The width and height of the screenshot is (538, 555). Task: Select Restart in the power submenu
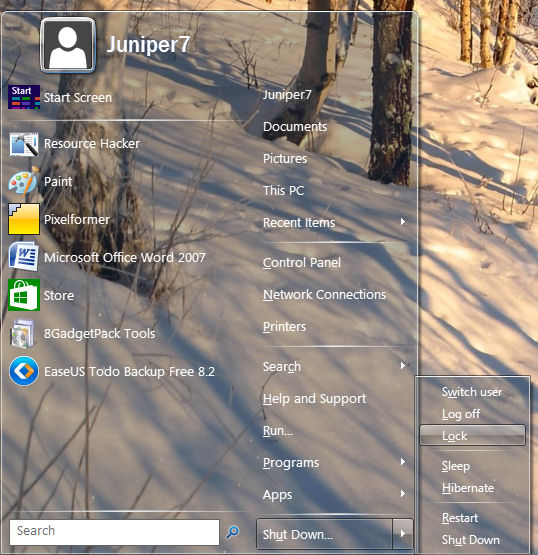click(x=460, y=518)
